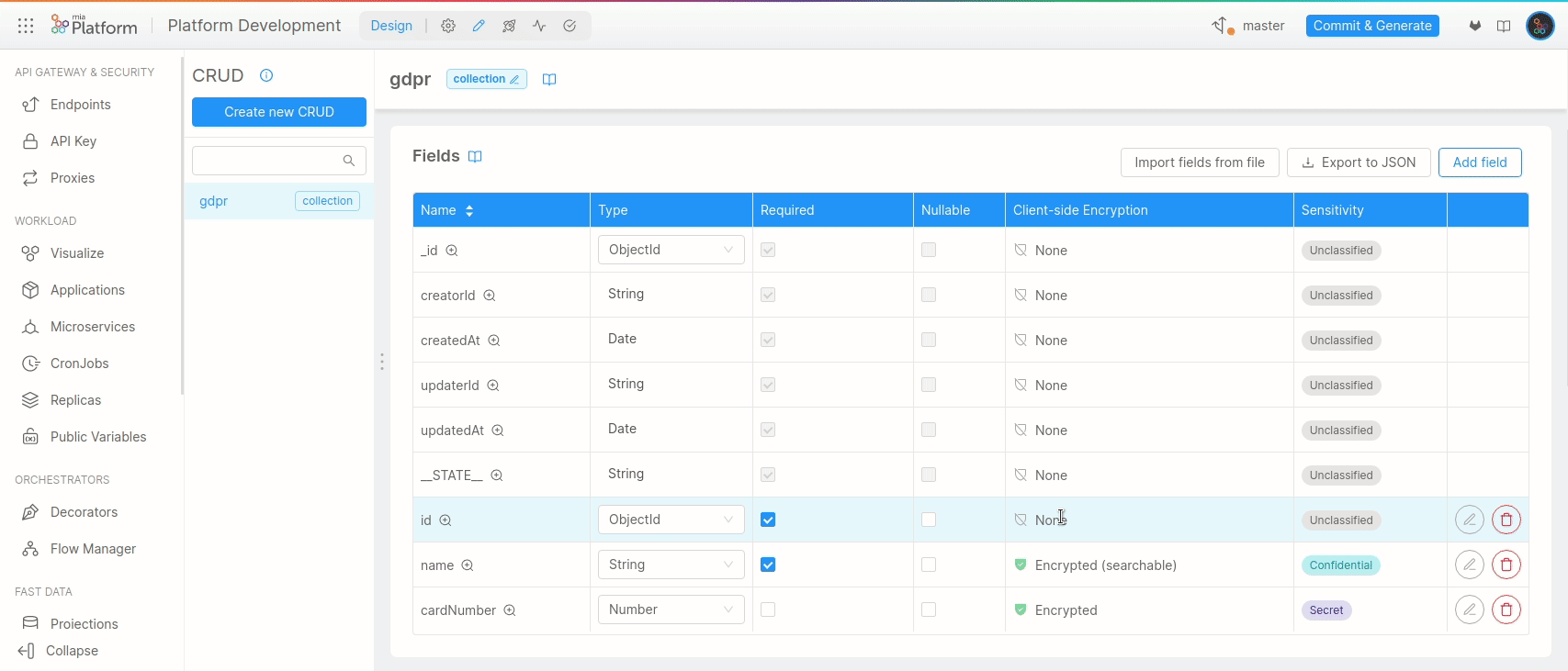The height and width of the screenshot is (671, 1568).
Task: Open the master branch selector
Action: click(x=1248, y=26)
